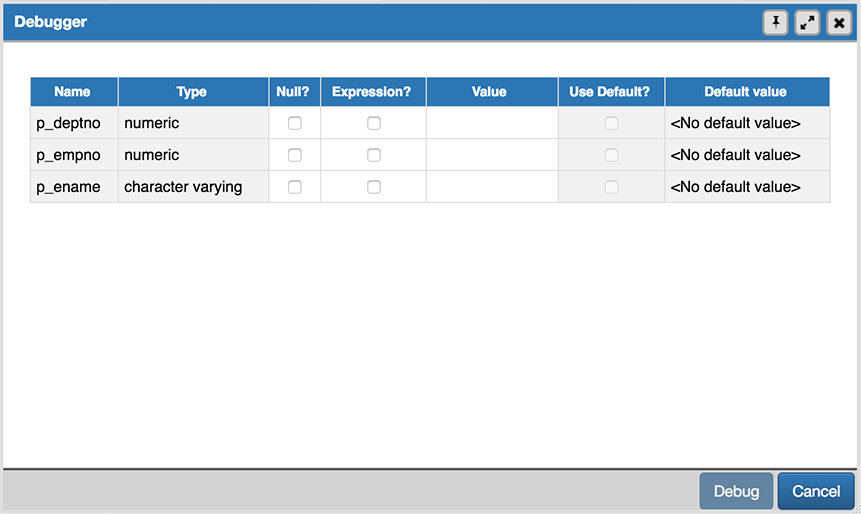Click the Type column header
The image size is (861, 514).
click(192, 92)
